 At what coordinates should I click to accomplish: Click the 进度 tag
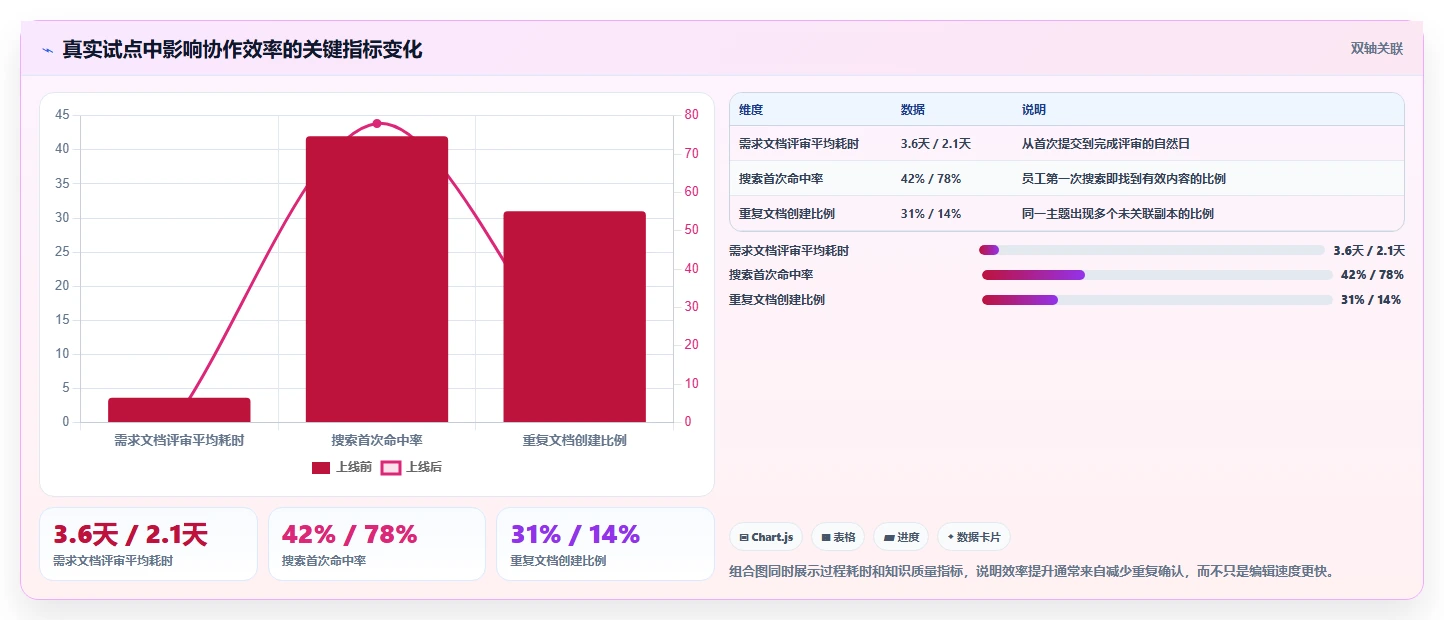[901, 537]
